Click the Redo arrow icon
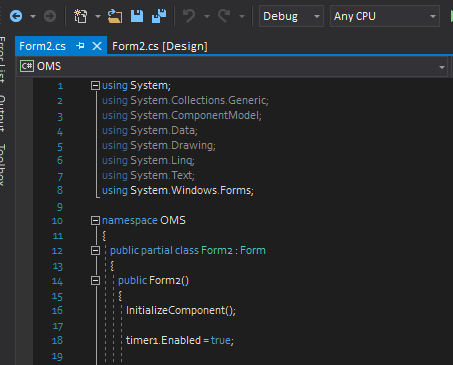Image resolution: width=453 pixels, height=365 pixels. [224, 16]
